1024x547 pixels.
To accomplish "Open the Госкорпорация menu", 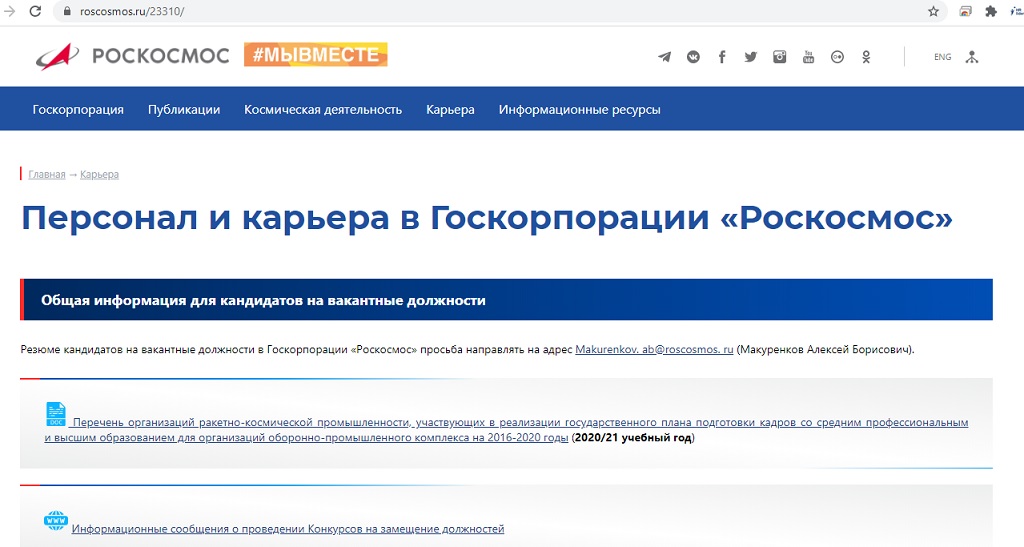I will pos(78,110).
